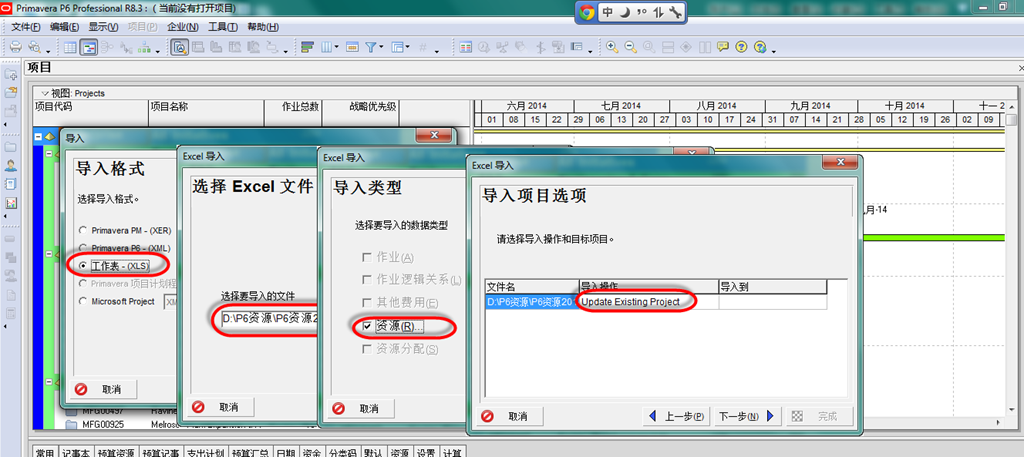Viewport: 1024px width, 457px height.
Task: Click the 导入到 cell in the import table
Action: point(773,302)
